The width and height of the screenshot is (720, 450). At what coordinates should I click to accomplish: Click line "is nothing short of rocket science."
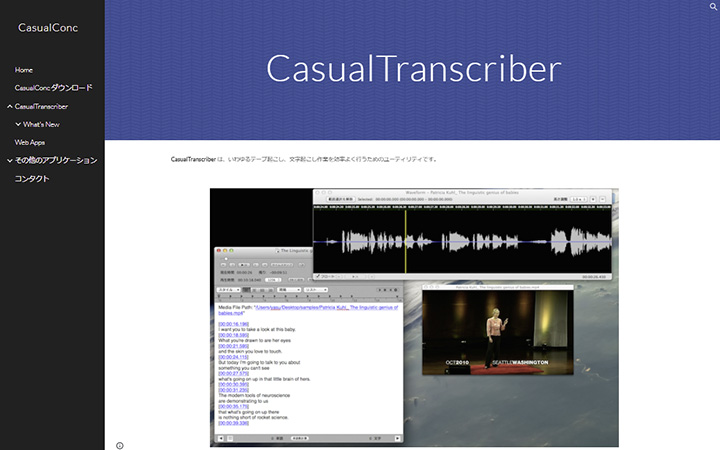(253, 417)
